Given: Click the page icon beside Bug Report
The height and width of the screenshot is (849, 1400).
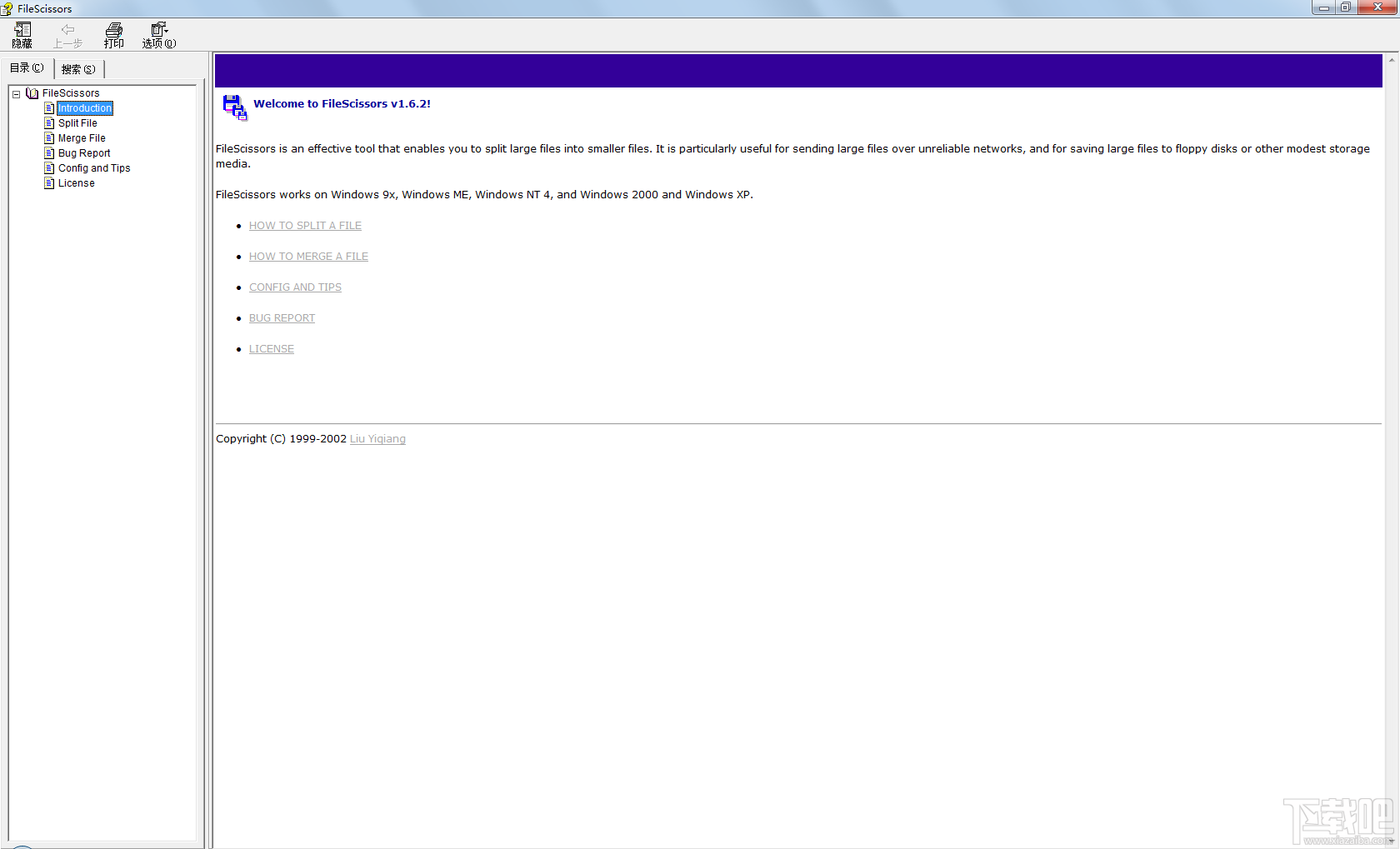Looking at the screenshot, I should click(49, 153).
